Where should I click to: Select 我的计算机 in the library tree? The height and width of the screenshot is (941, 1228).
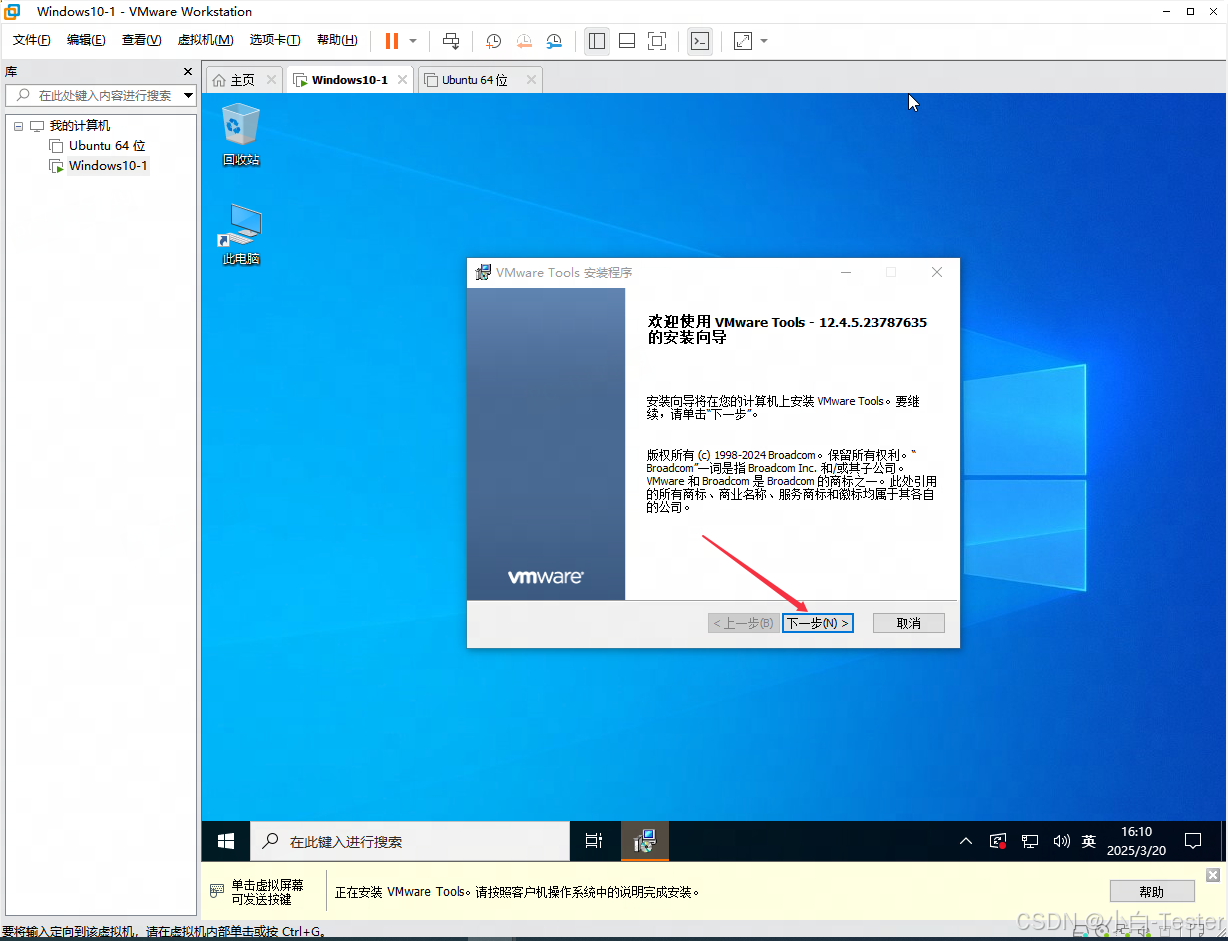click(80, 126)
